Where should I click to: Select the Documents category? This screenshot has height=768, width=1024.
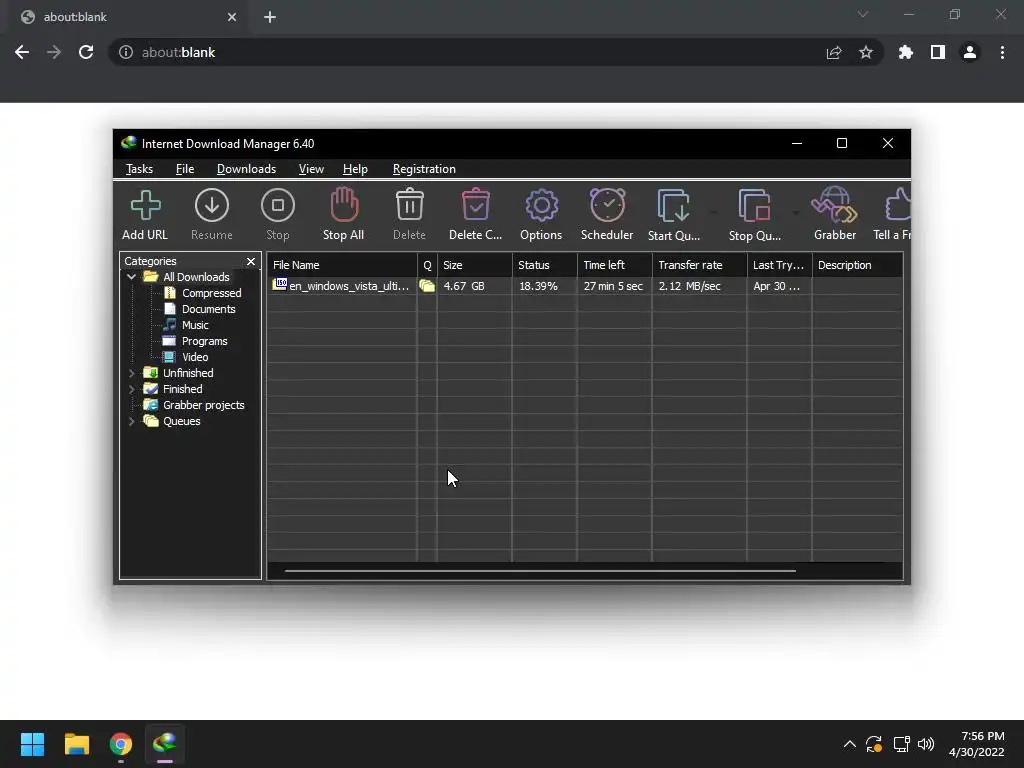(208, 309)
